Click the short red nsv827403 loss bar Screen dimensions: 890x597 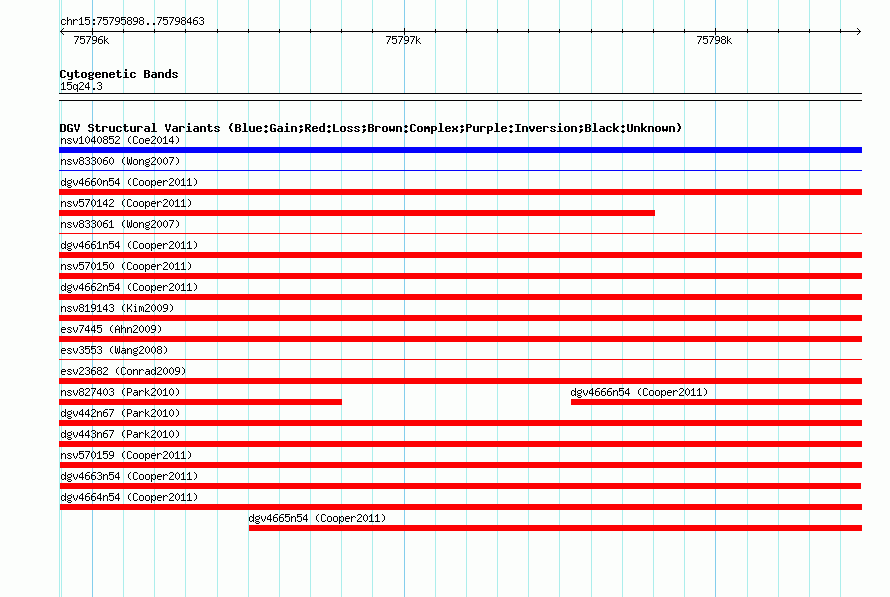click(x=200, y=402)
